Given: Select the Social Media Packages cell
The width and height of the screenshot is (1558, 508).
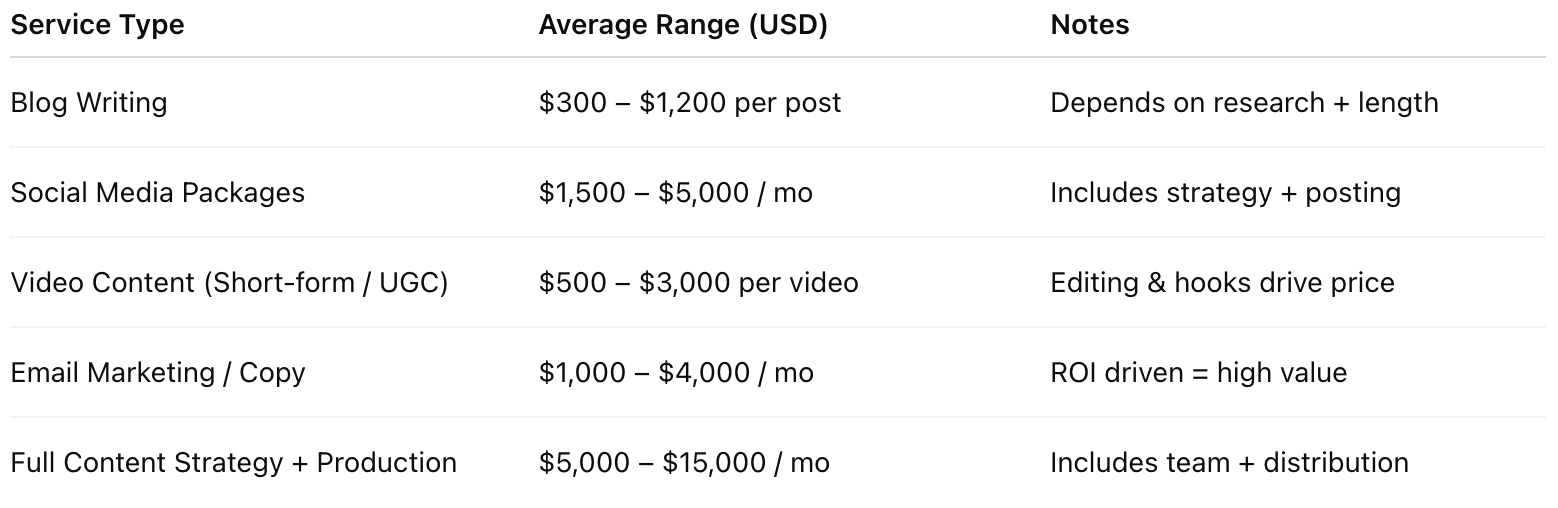Looking at the screenshot, I should click(x=158, y=192).
